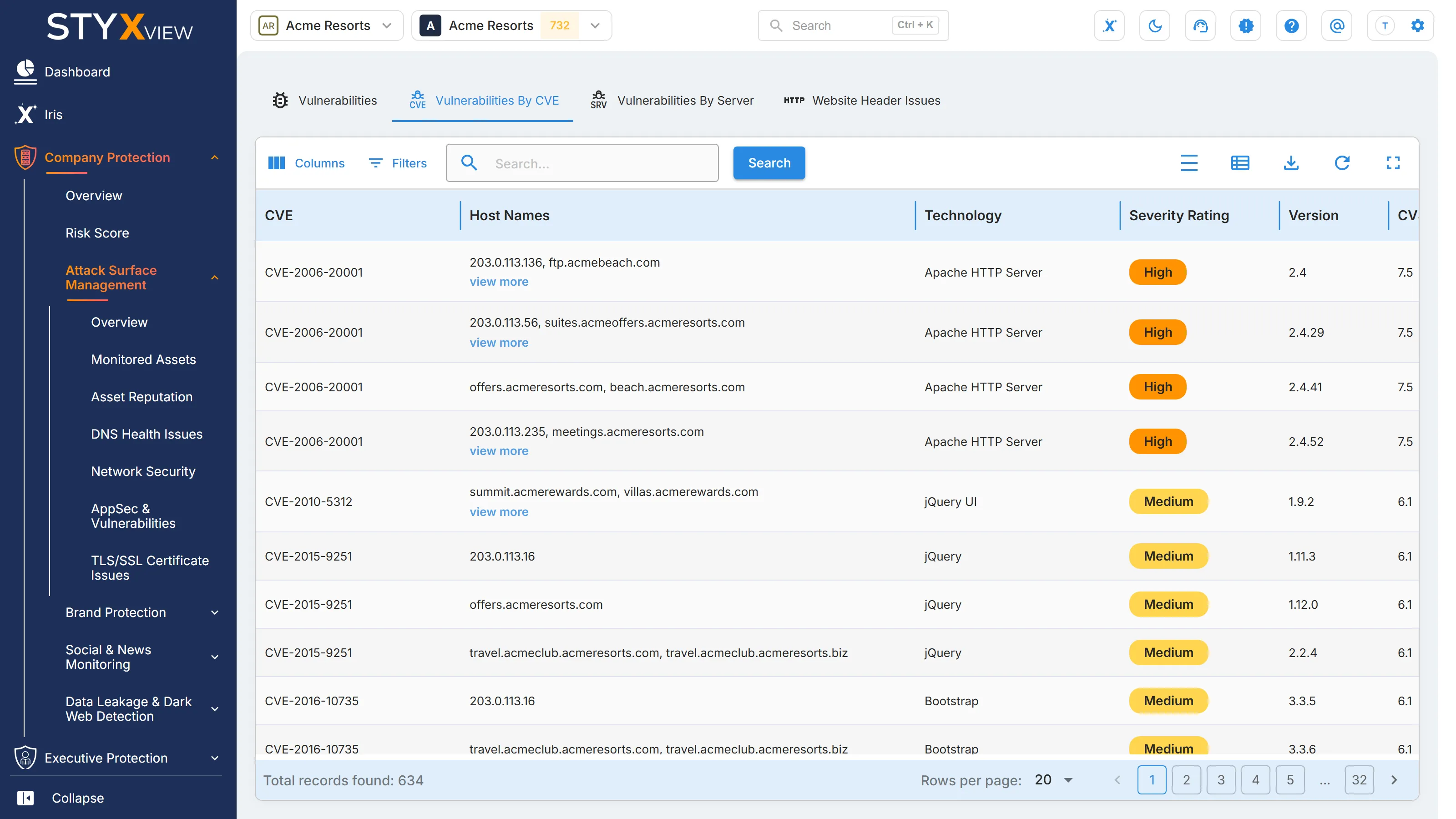1456x819 pixels.
Task: Click the user avatar T icon
Action: [1385, 25]
